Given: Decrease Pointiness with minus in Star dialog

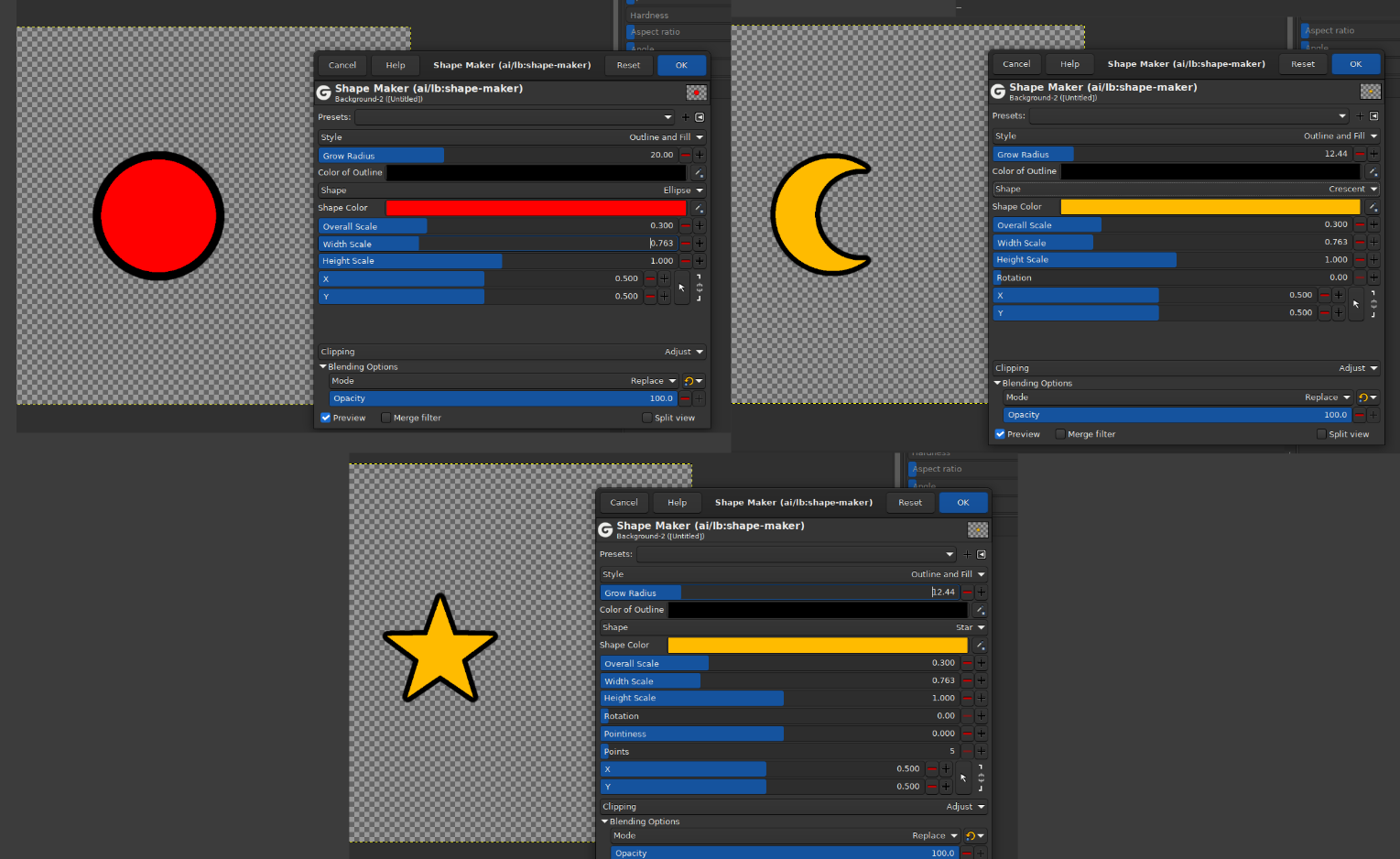Looking at the screenshot, I should 967,734.
